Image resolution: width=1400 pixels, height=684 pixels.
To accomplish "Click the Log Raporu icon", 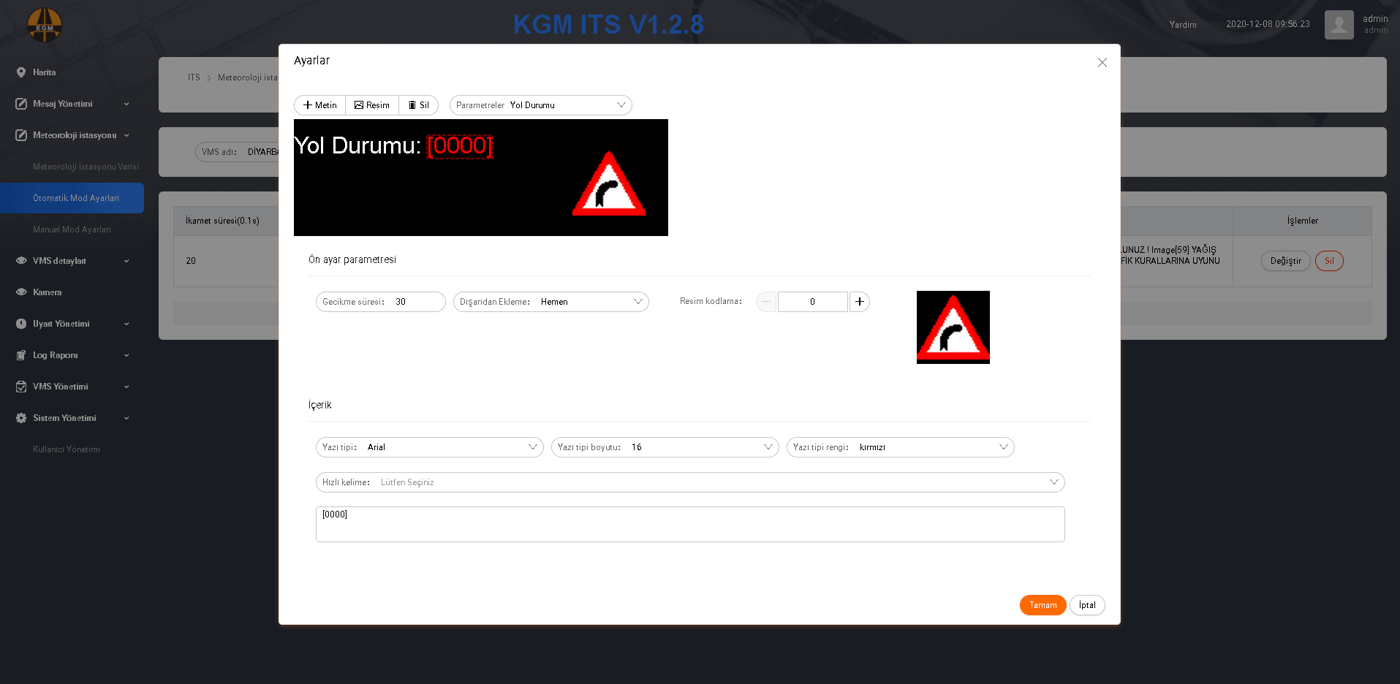I will coord(21,355).
